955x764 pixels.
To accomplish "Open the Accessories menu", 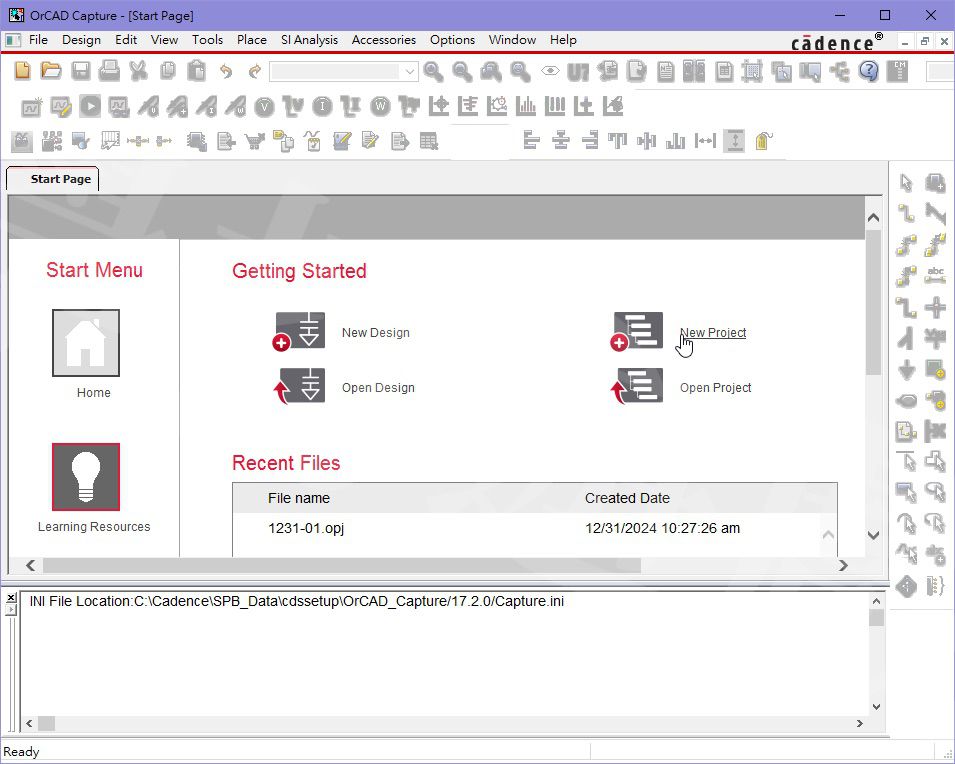I will pyautogui.click(x=384, y=40).
